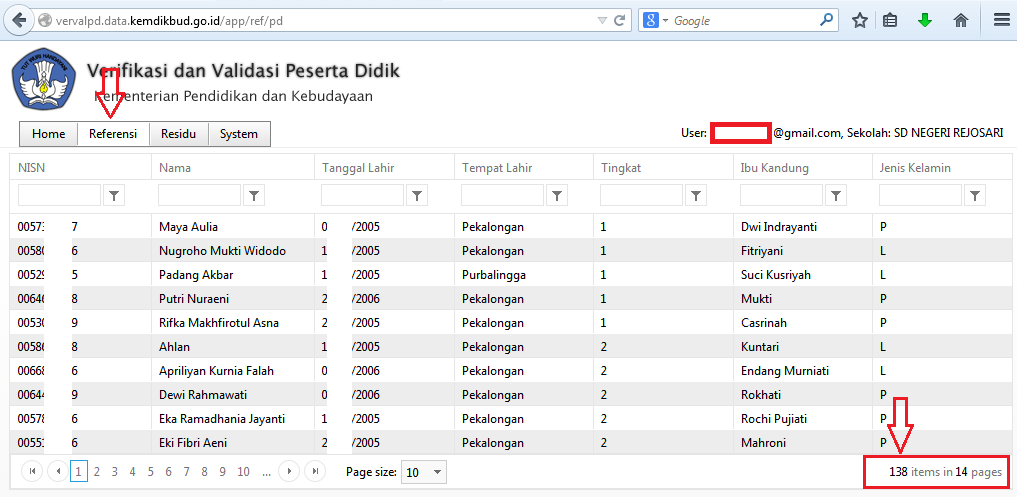Open the Residu menu
The width and height of the screenshot is (1017, 497).
tap(178, 134)
